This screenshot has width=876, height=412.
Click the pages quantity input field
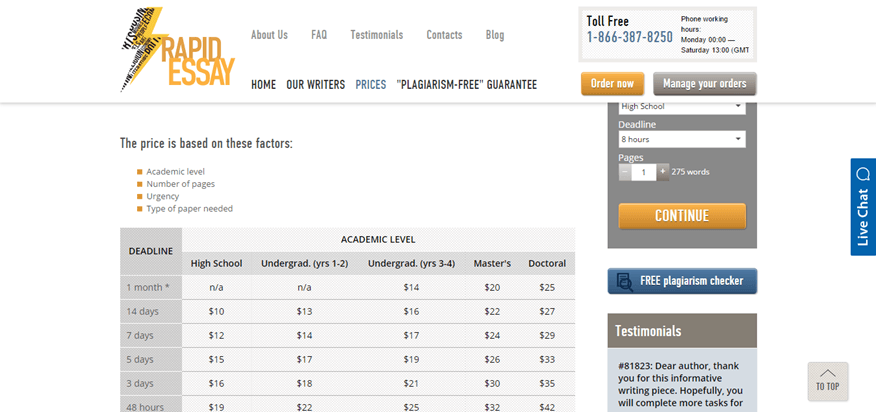click(x=644, y=172)
